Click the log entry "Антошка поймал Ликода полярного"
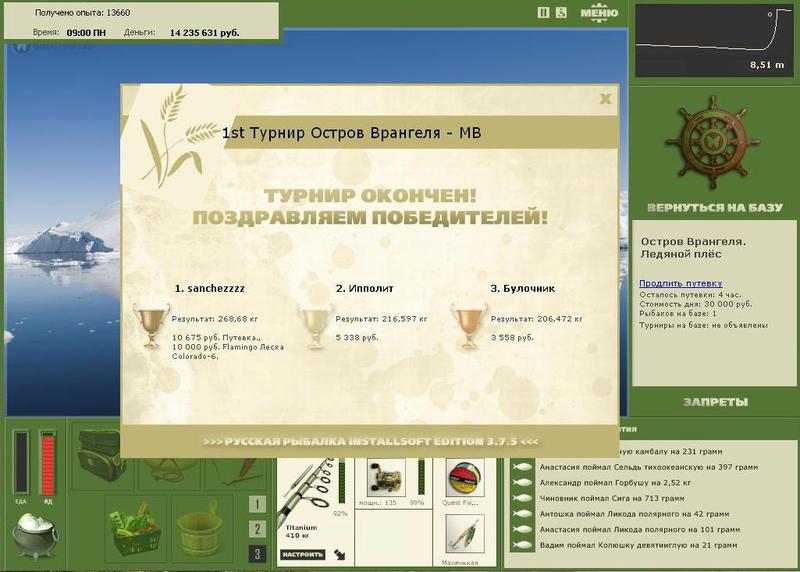The width and height of the screenshot is (800, 572). pyautogui.click(x=634, y=514)
